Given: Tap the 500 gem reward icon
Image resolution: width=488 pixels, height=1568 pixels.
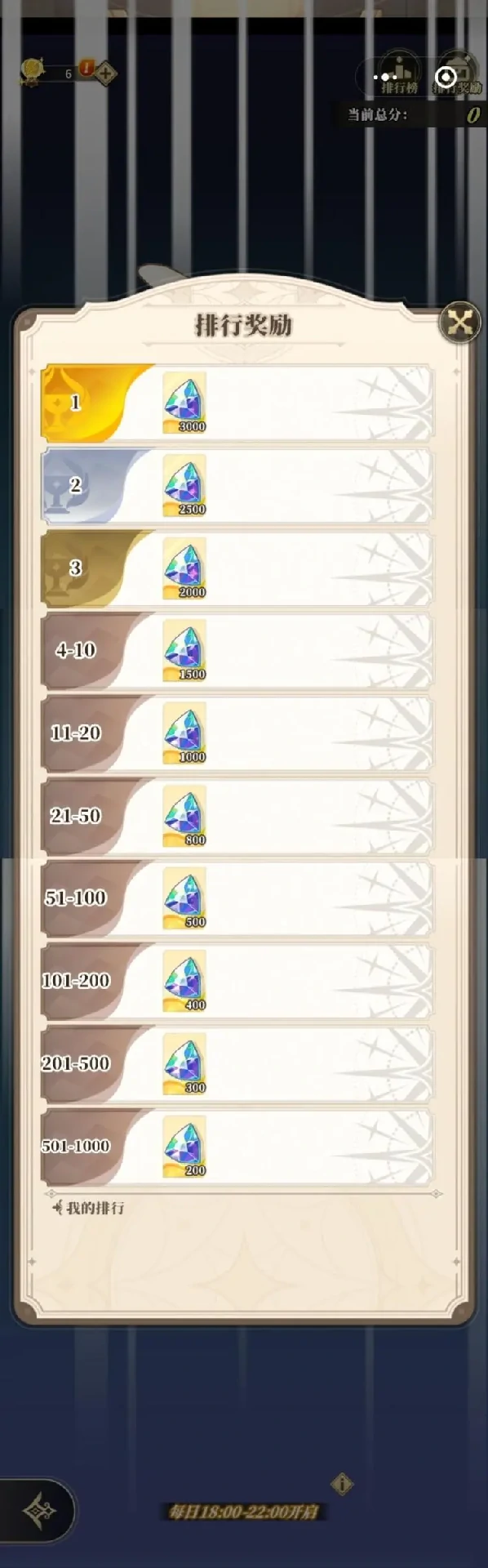Looking at the screenshot, I should 184,898.
